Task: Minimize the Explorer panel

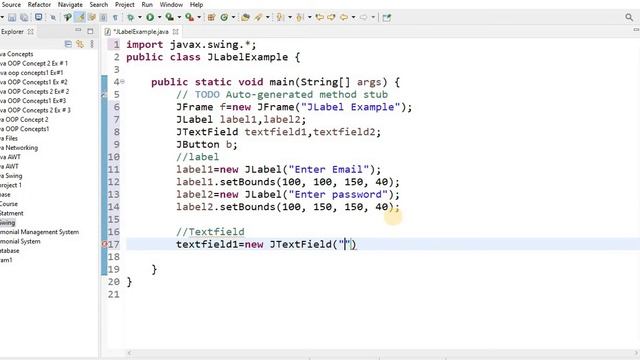Action: (78, 31)
